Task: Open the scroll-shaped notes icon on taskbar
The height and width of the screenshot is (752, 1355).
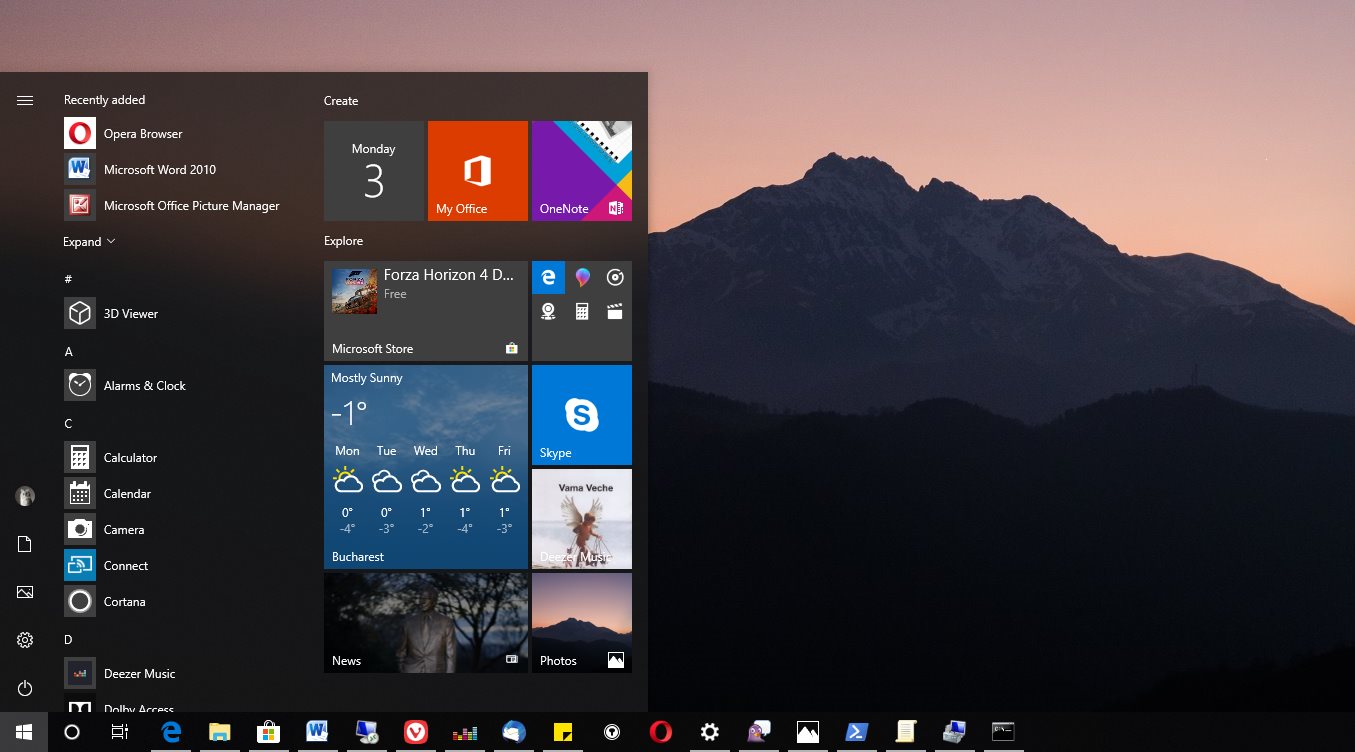Action: point(906,732)
